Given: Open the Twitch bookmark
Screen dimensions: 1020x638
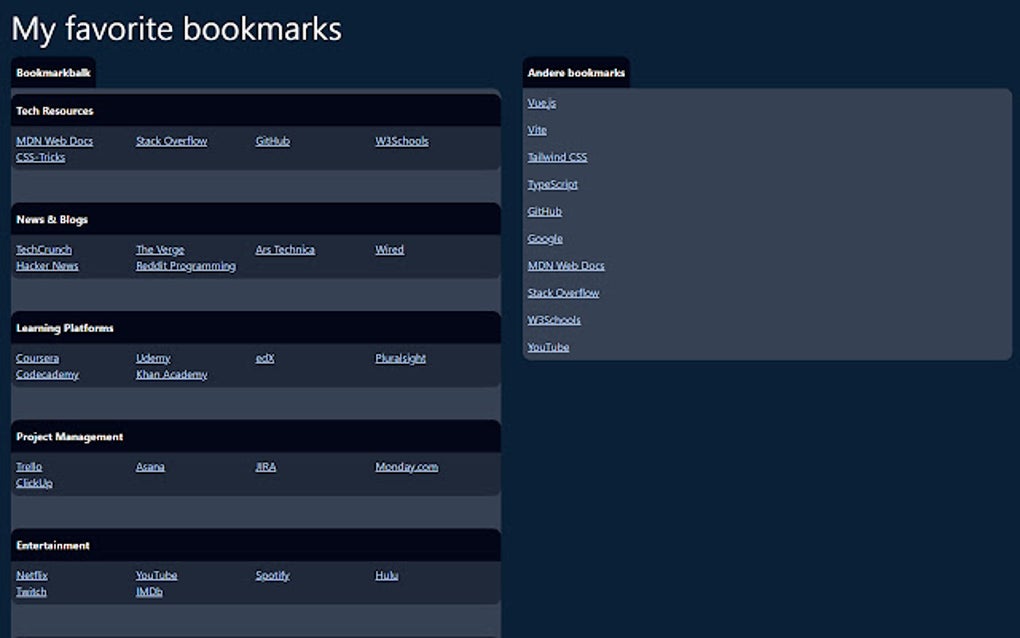Looking at the screenshot, I should click(x=31, y=592).
